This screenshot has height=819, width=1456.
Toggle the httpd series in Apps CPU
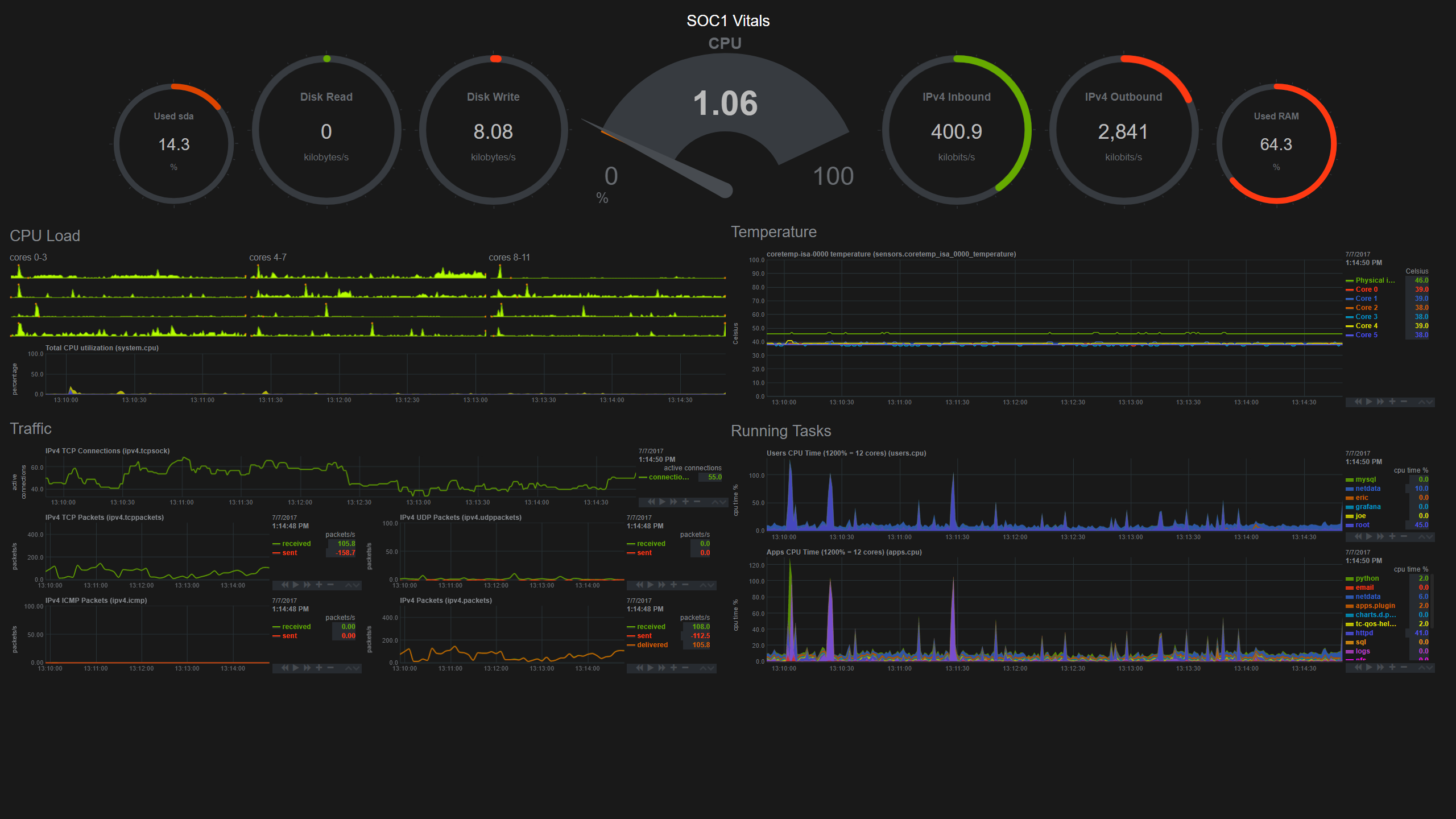[1364, 633]
